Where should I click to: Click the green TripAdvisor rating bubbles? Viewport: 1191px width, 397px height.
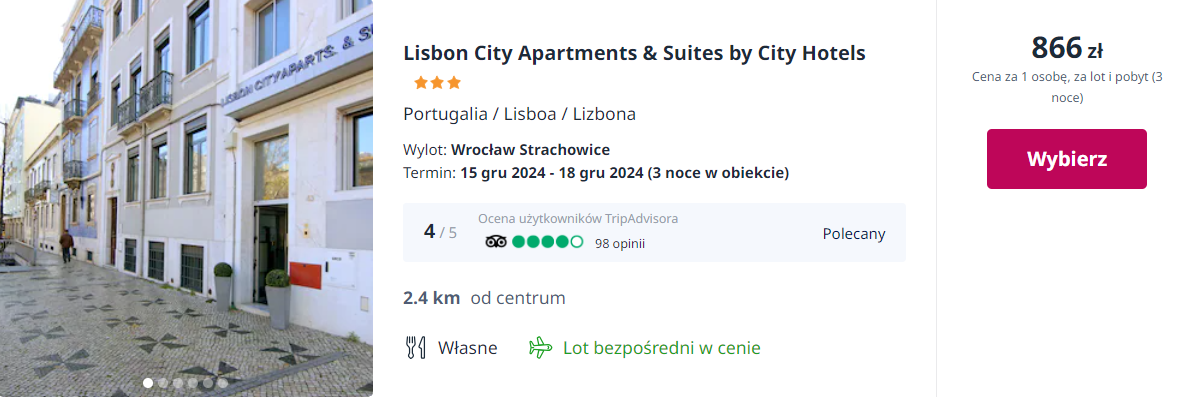pyautogui.click(x=548, y=242)
